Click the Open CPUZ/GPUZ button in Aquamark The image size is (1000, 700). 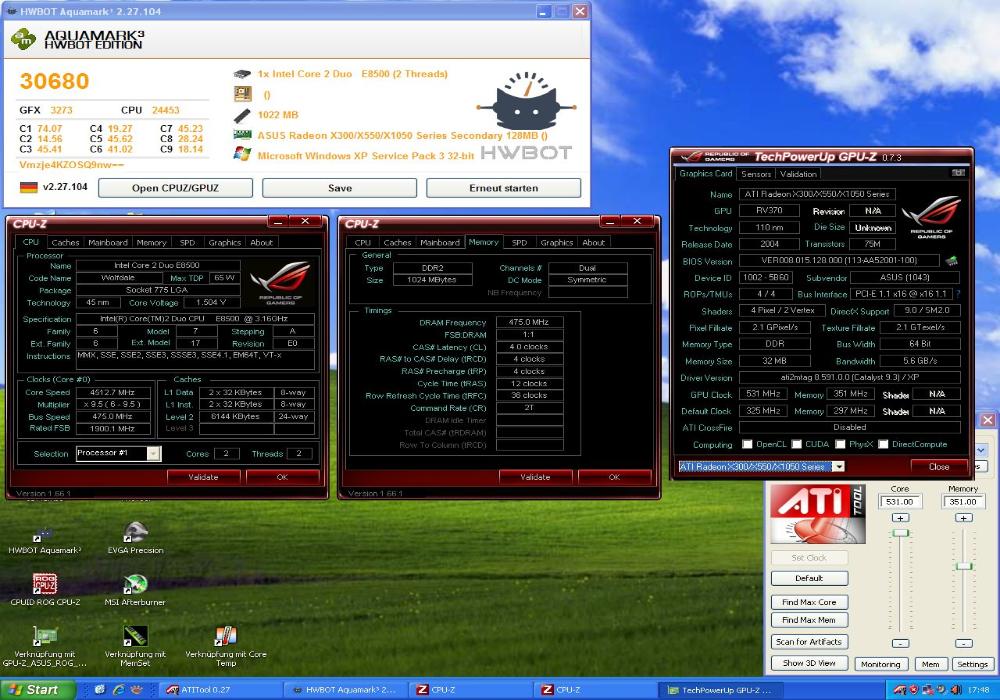(x=175, y=188)
